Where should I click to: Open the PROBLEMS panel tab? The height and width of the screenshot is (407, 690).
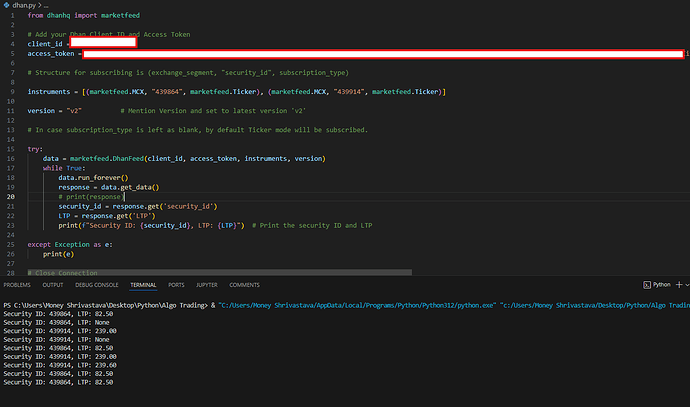(x=17, y=285)
